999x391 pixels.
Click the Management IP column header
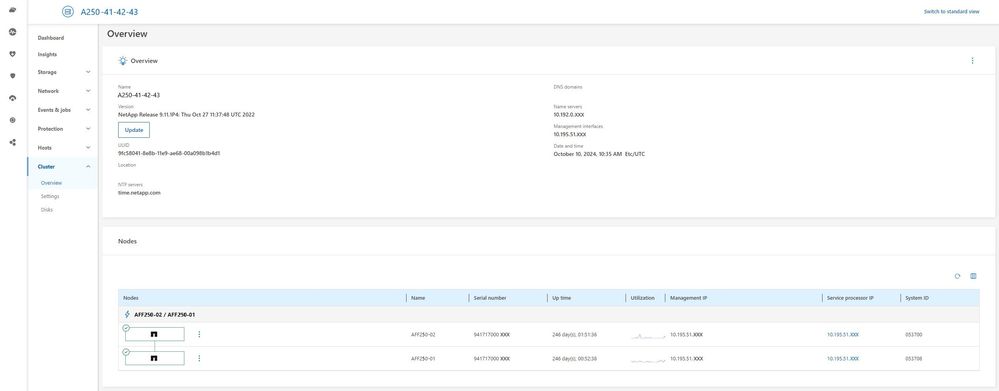click(x=688, y=298)
